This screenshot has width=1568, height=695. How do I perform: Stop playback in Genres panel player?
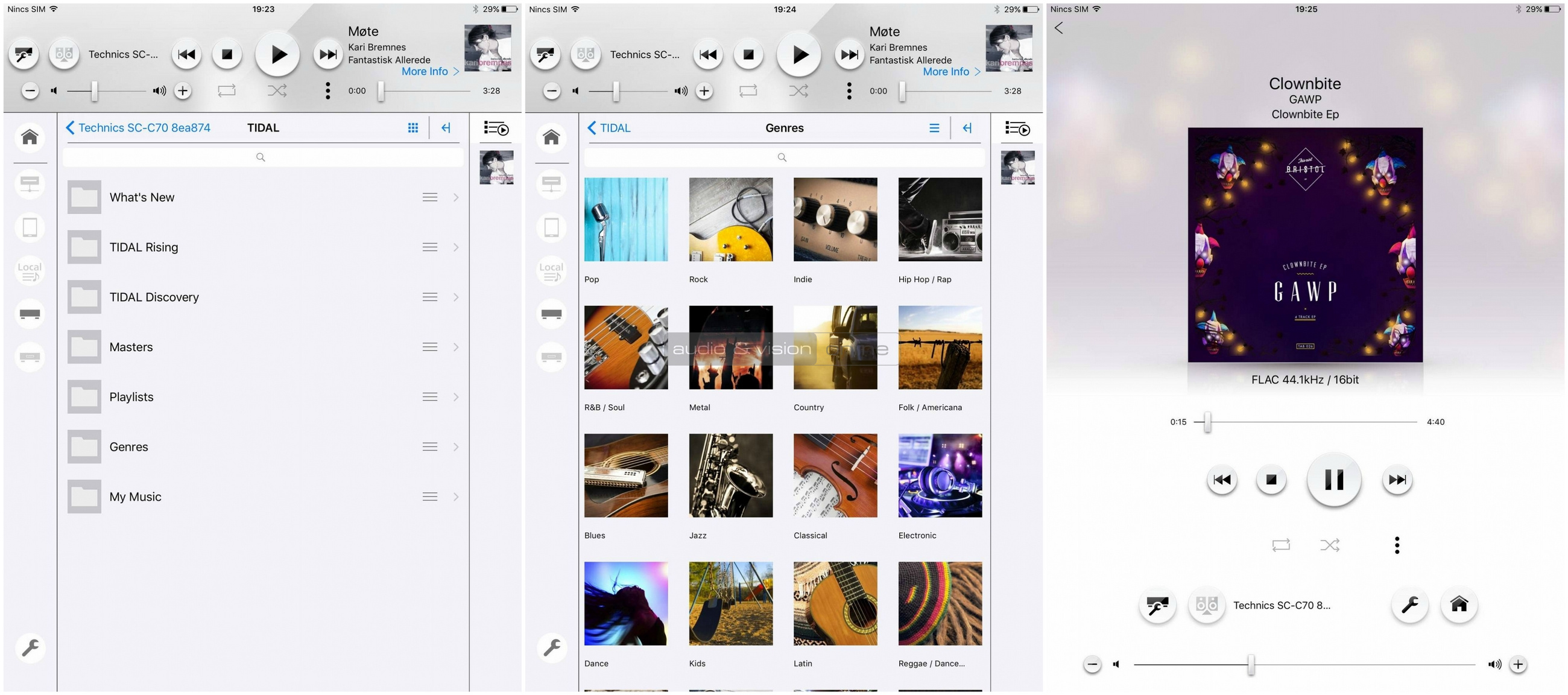pos(748,55)
